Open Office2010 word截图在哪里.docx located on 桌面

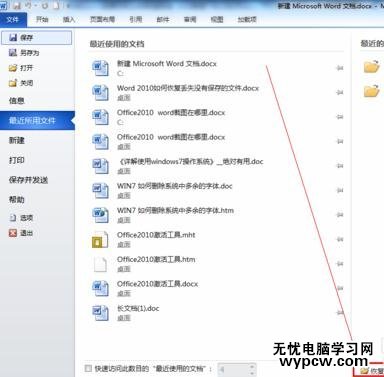pyautogui.click(x=216, y=141)
